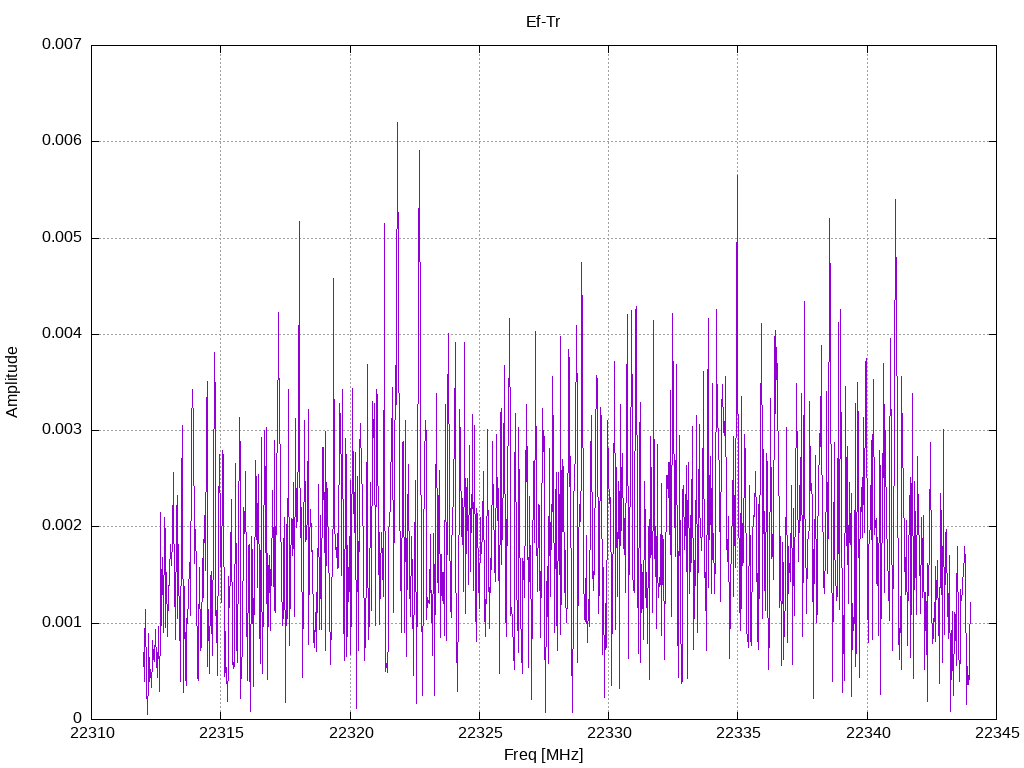Click the plot title Ef-Tr

(543, 22)
